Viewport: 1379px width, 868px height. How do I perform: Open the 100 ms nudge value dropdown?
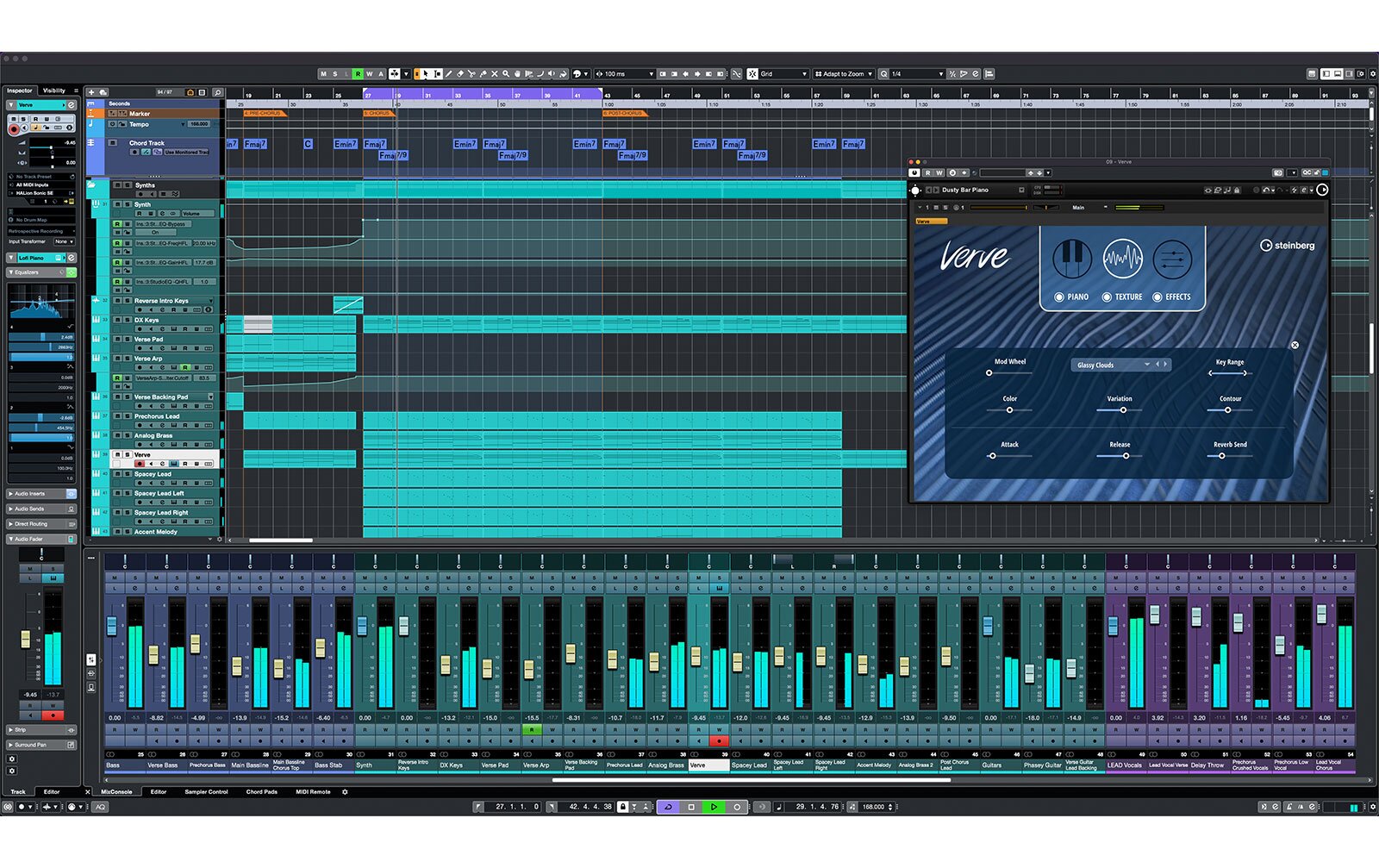[x=625, y=74]
